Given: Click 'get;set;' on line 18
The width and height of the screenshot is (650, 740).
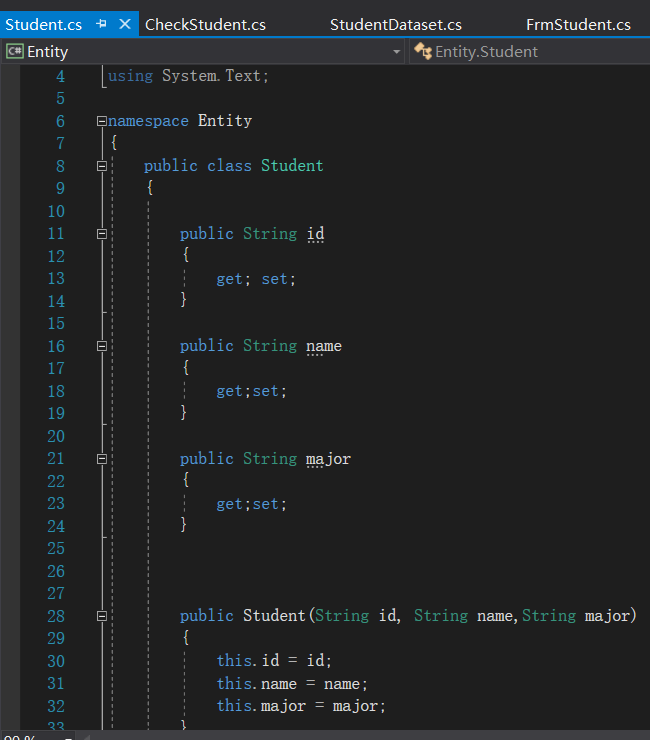Looking at the screenshot, I should (x=252, y=392).
